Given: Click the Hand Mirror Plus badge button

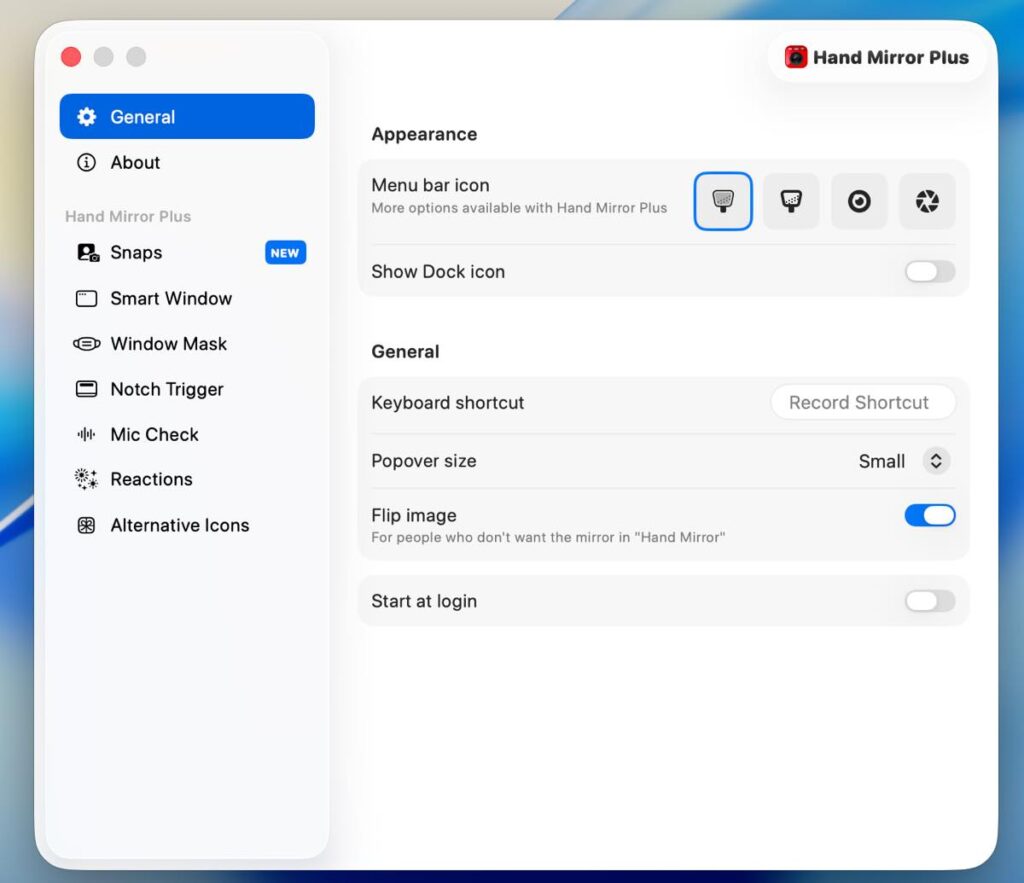Looking at the screenshot, I should coord(877,57).
